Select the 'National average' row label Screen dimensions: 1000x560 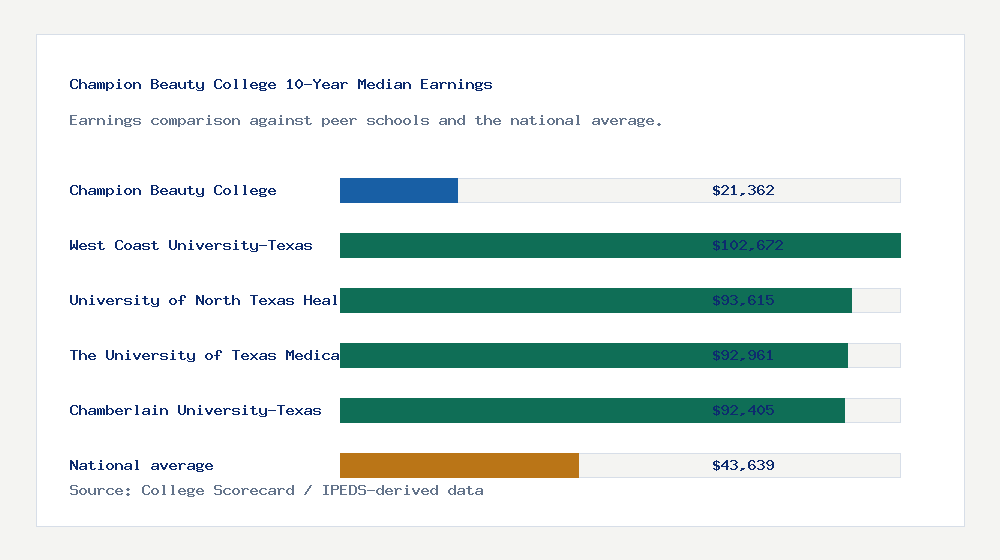point(141,466)
